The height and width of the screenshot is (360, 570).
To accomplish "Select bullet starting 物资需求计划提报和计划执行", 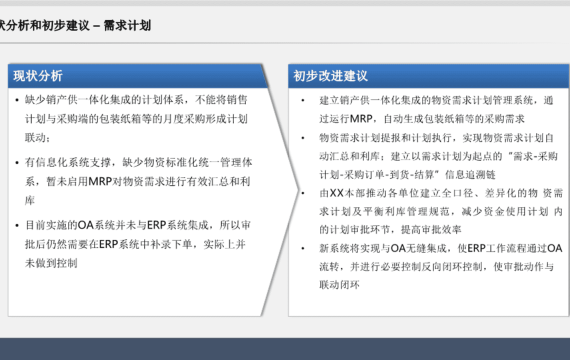I will (x=438, y=156).
